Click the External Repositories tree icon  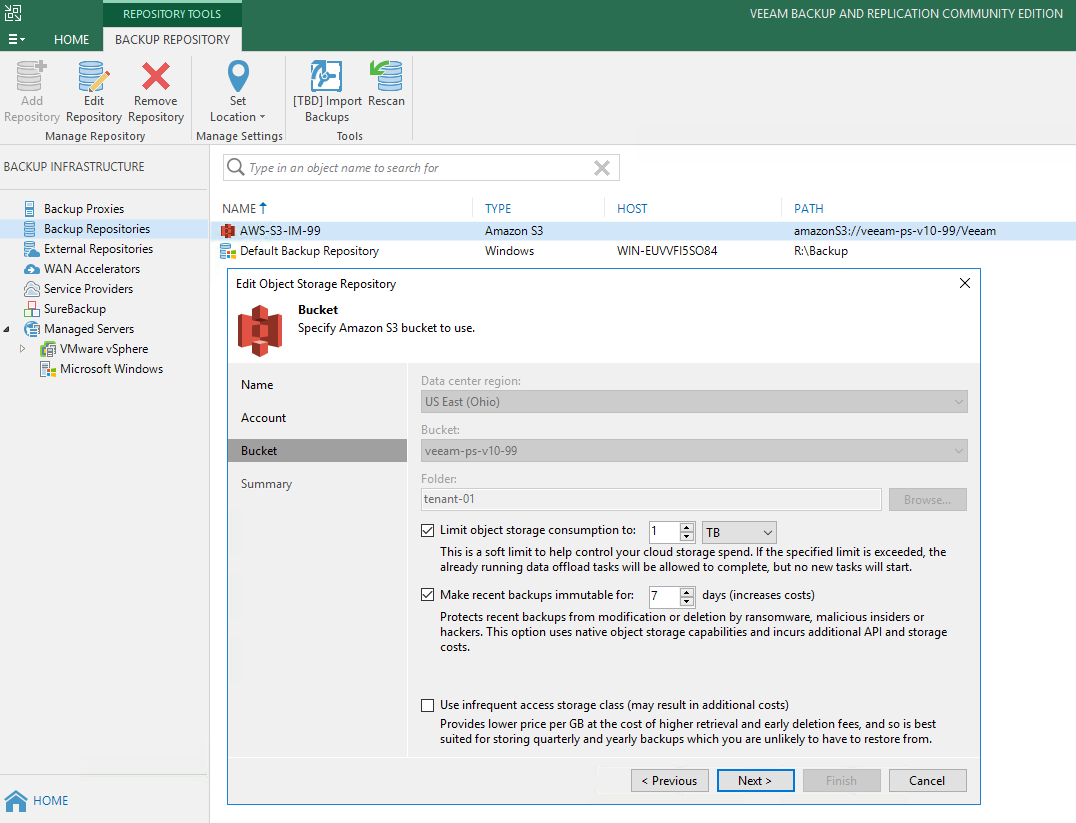point(31,248)
